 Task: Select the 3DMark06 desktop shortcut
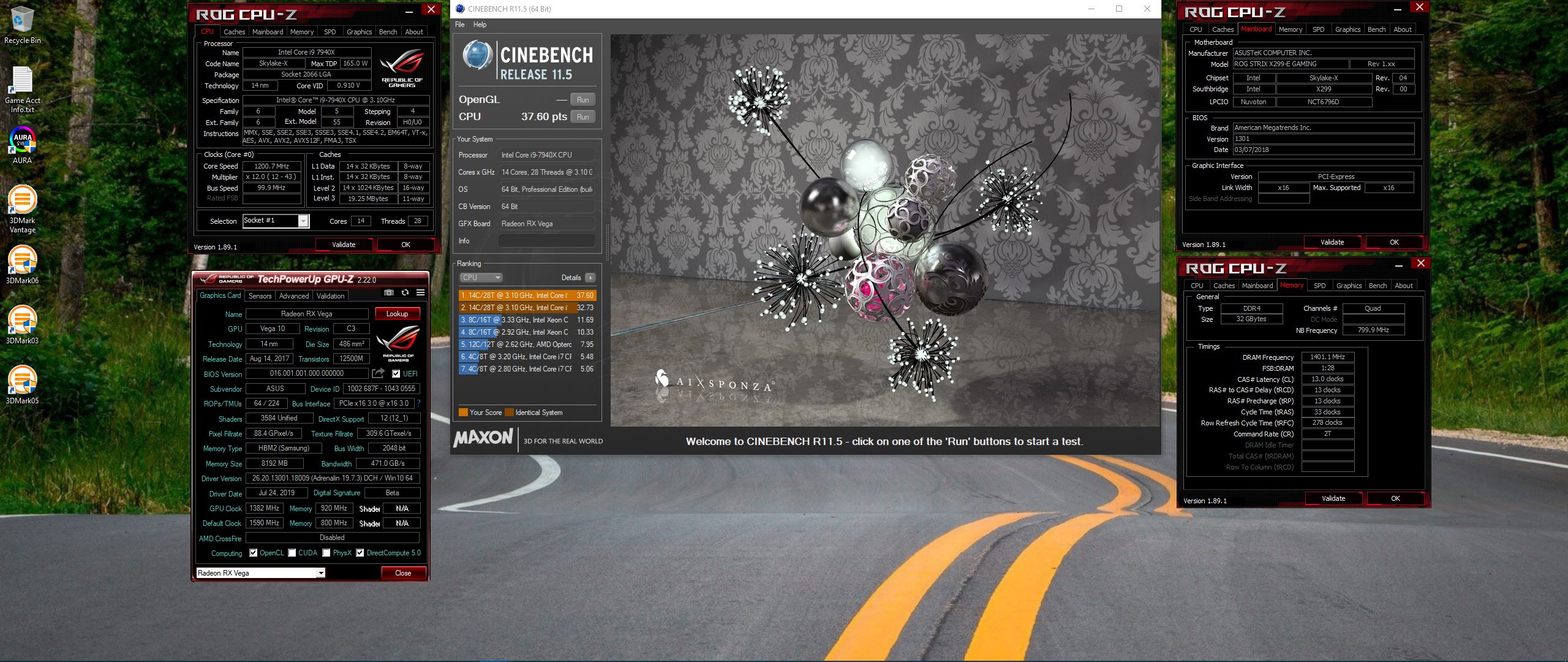click(22, 265)
